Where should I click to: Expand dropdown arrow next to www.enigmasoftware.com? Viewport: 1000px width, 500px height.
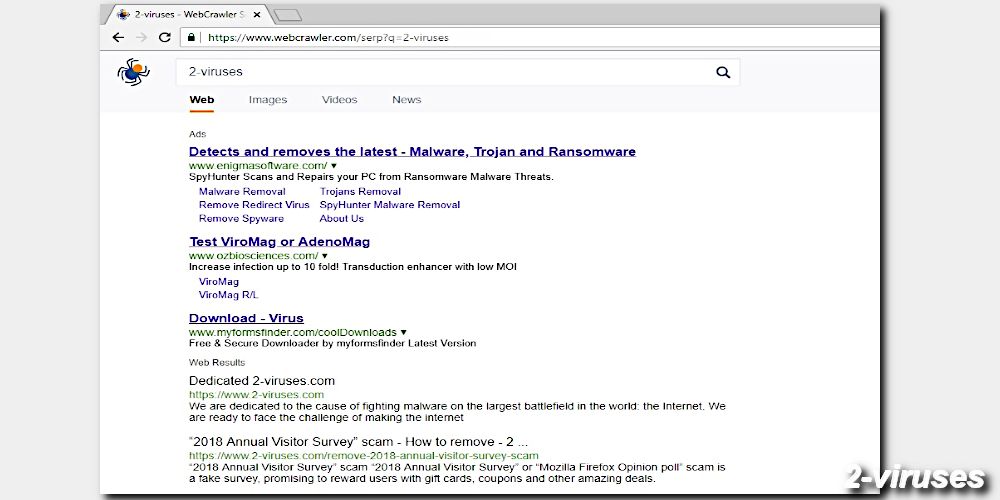[334, 165]
